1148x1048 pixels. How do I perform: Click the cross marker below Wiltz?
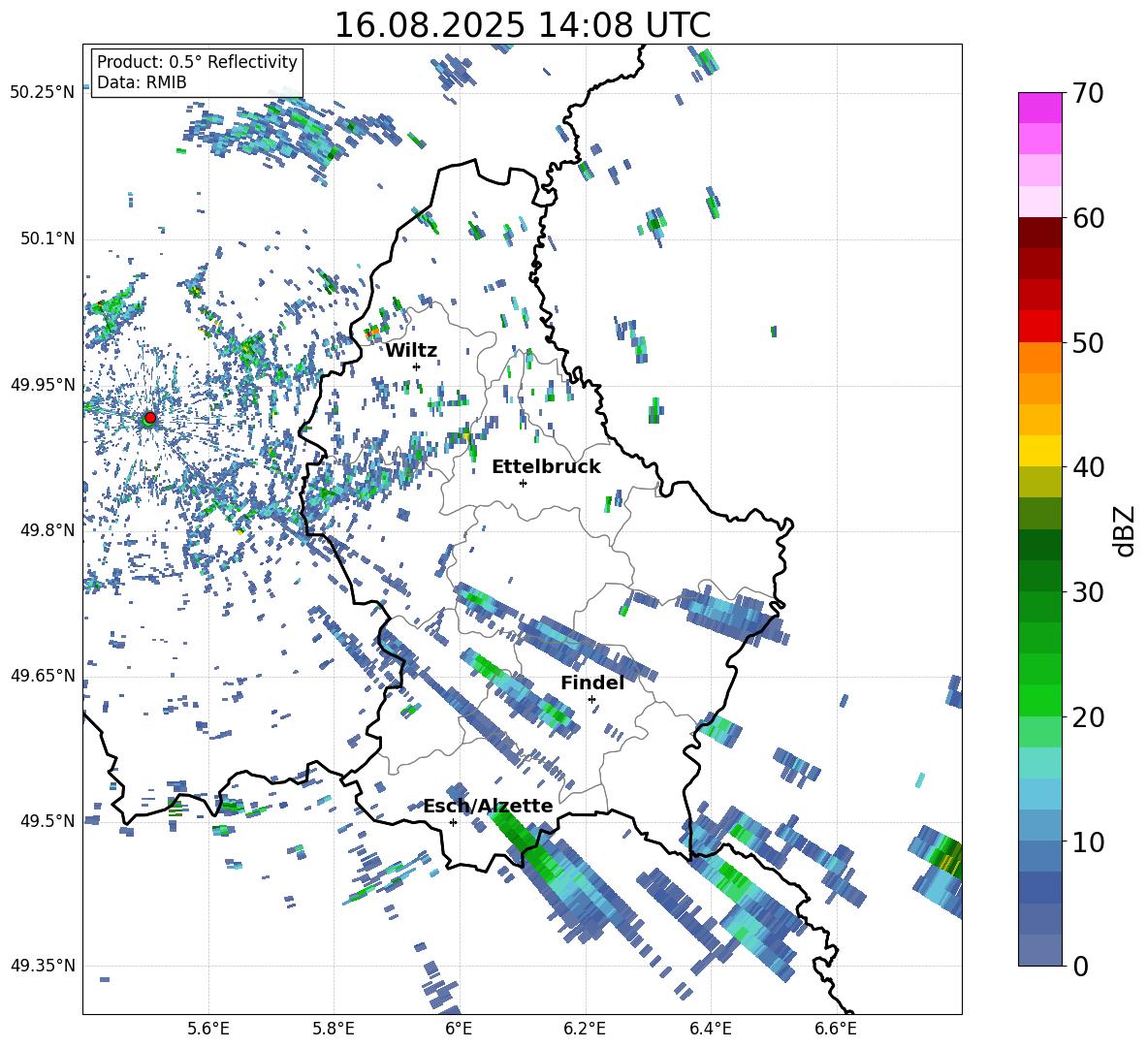[417, 366]
